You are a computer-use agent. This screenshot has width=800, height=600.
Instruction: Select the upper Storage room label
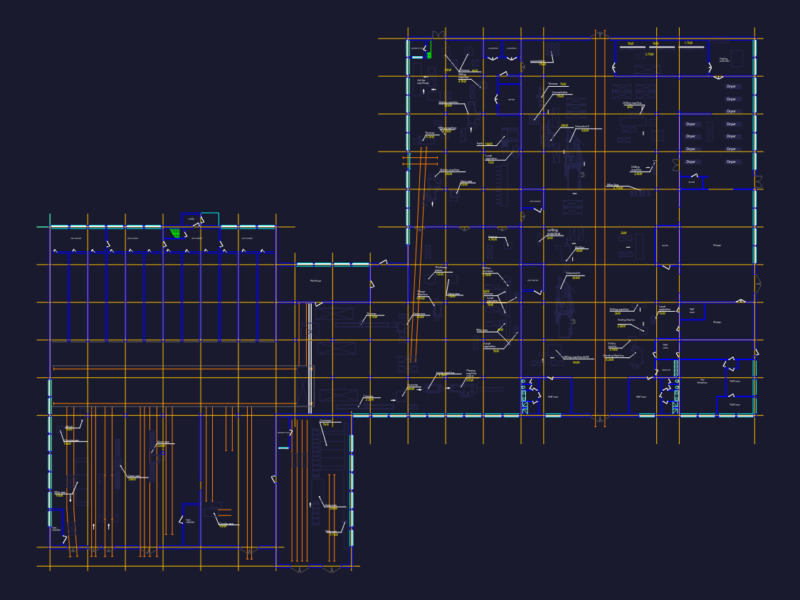point(716,245)
